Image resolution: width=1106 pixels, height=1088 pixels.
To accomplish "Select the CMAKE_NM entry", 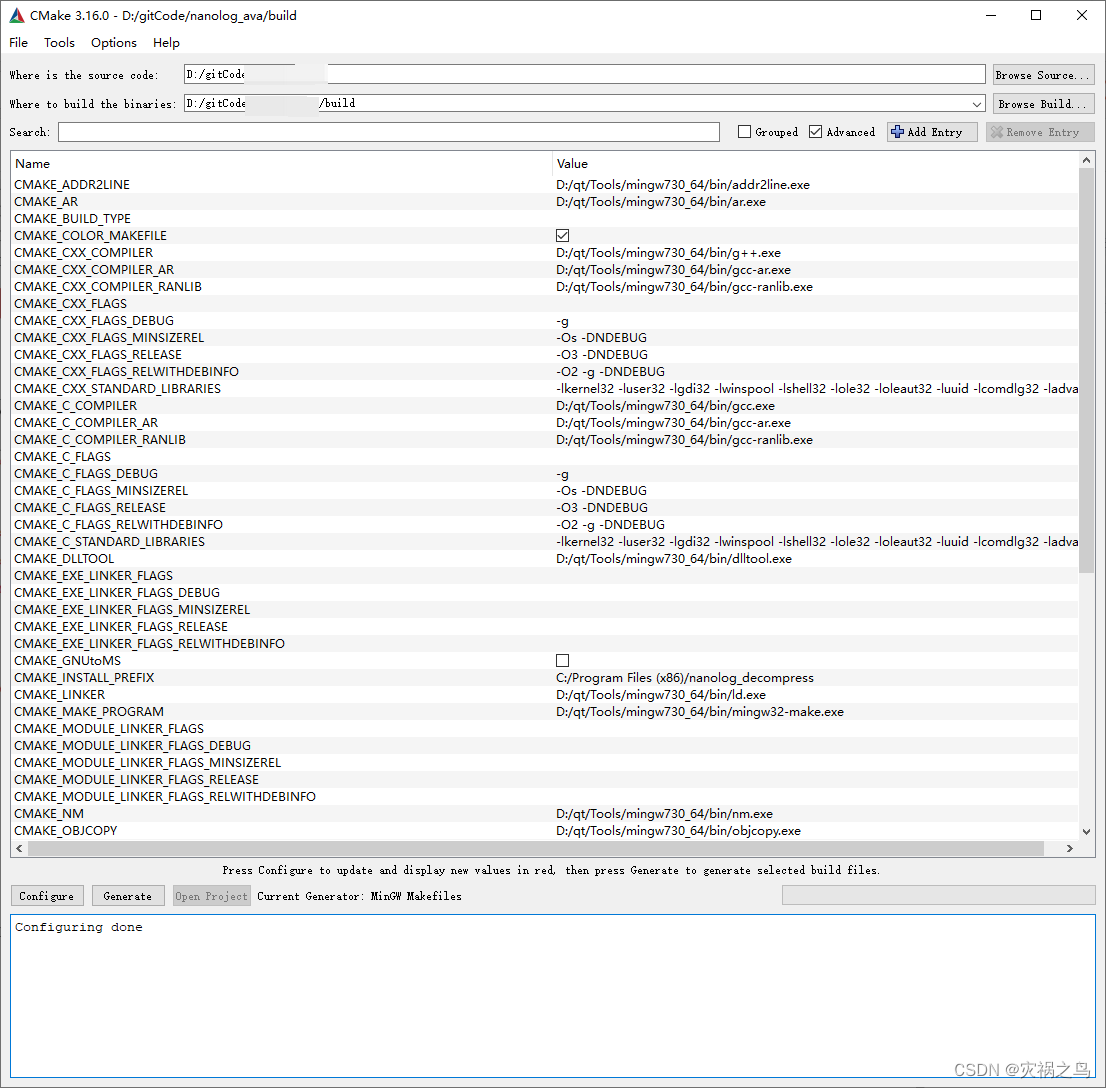I will point(49,814).
